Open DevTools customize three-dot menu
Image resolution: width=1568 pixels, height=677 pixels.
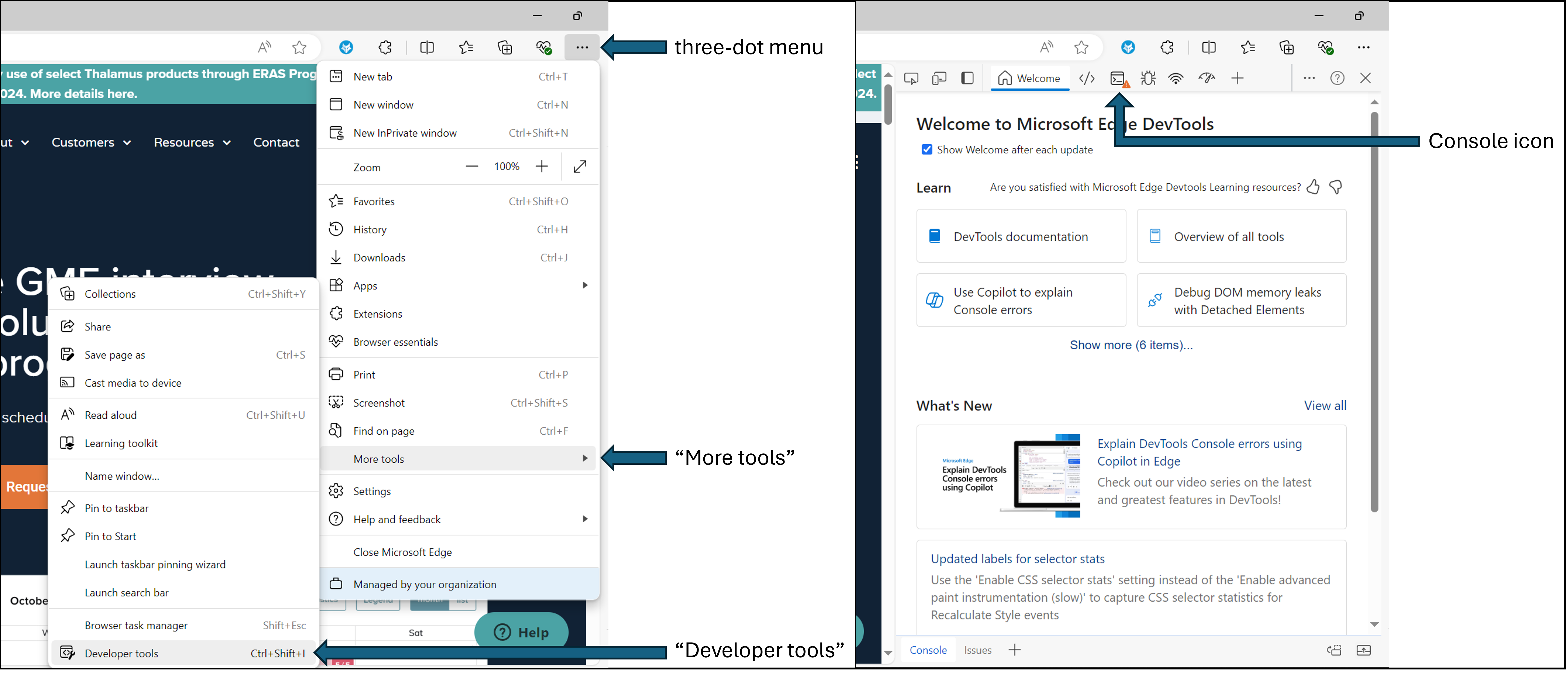pos(1309,78)
